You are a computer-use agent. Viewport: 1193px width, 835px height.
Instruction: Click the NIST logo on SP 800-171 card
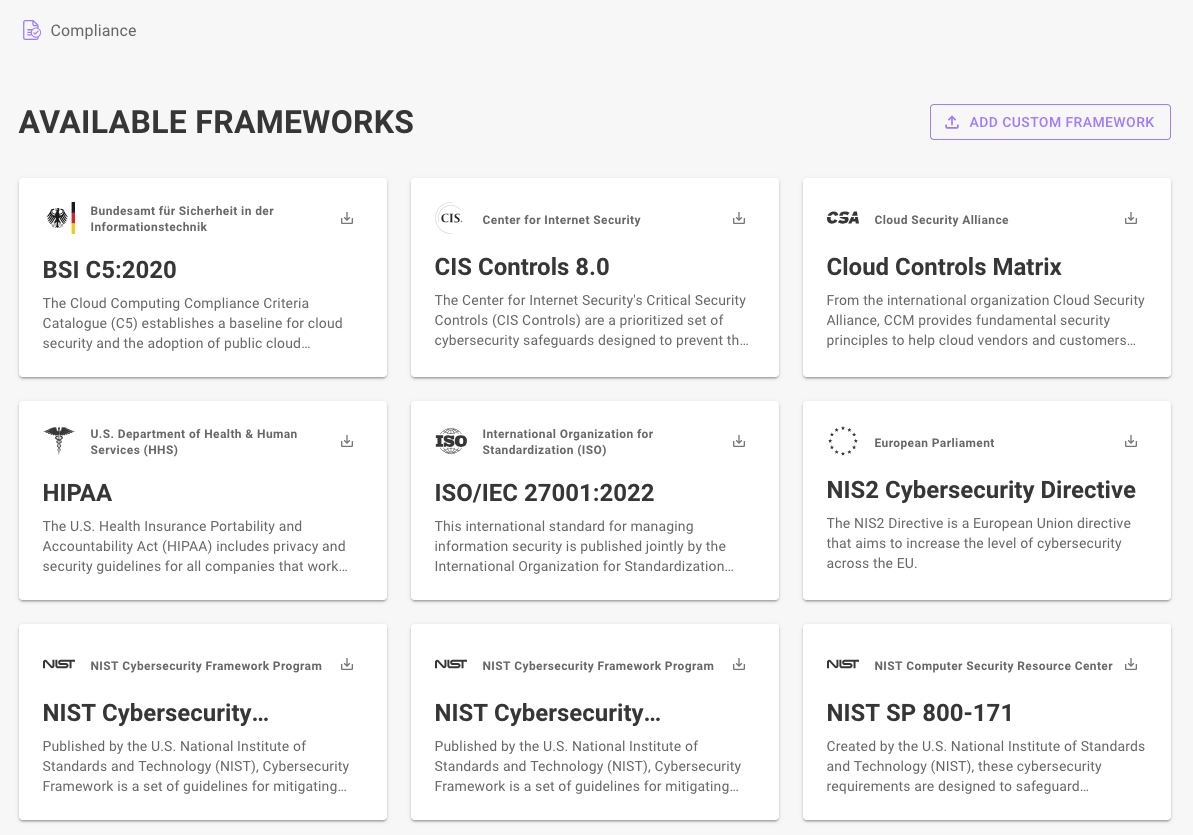842,664
